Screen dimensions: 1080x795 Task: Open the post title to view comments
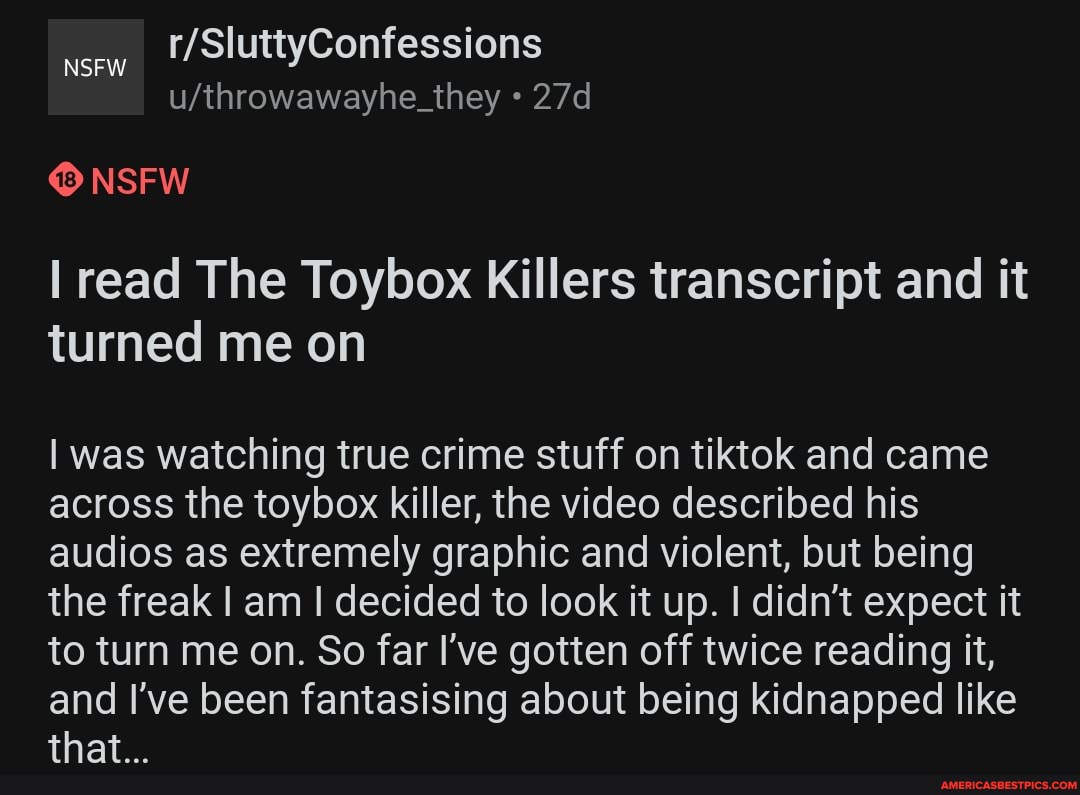537,310
